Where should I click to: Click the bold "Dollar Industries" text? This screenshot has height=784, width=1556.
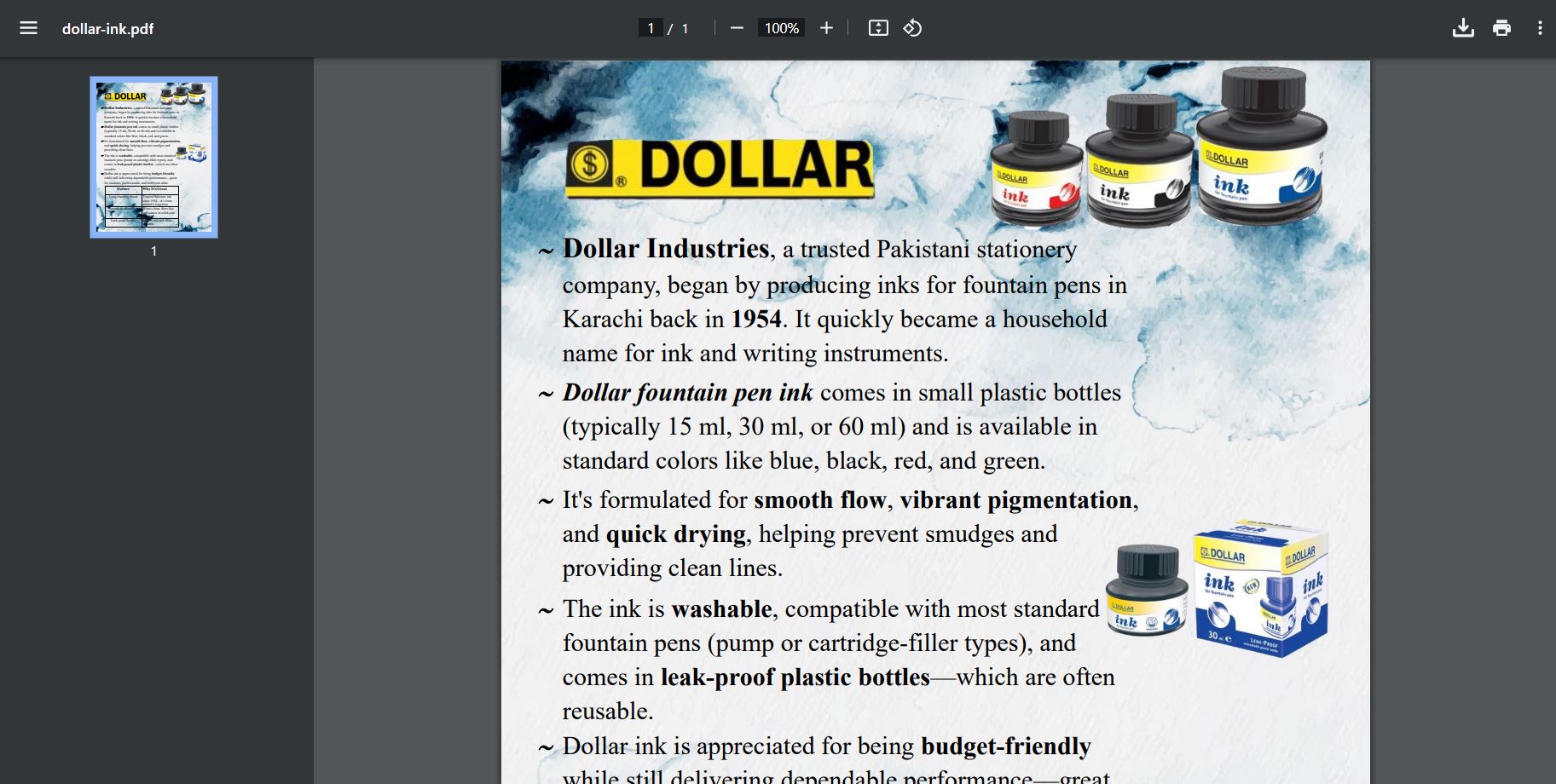[x=666, y=248]
